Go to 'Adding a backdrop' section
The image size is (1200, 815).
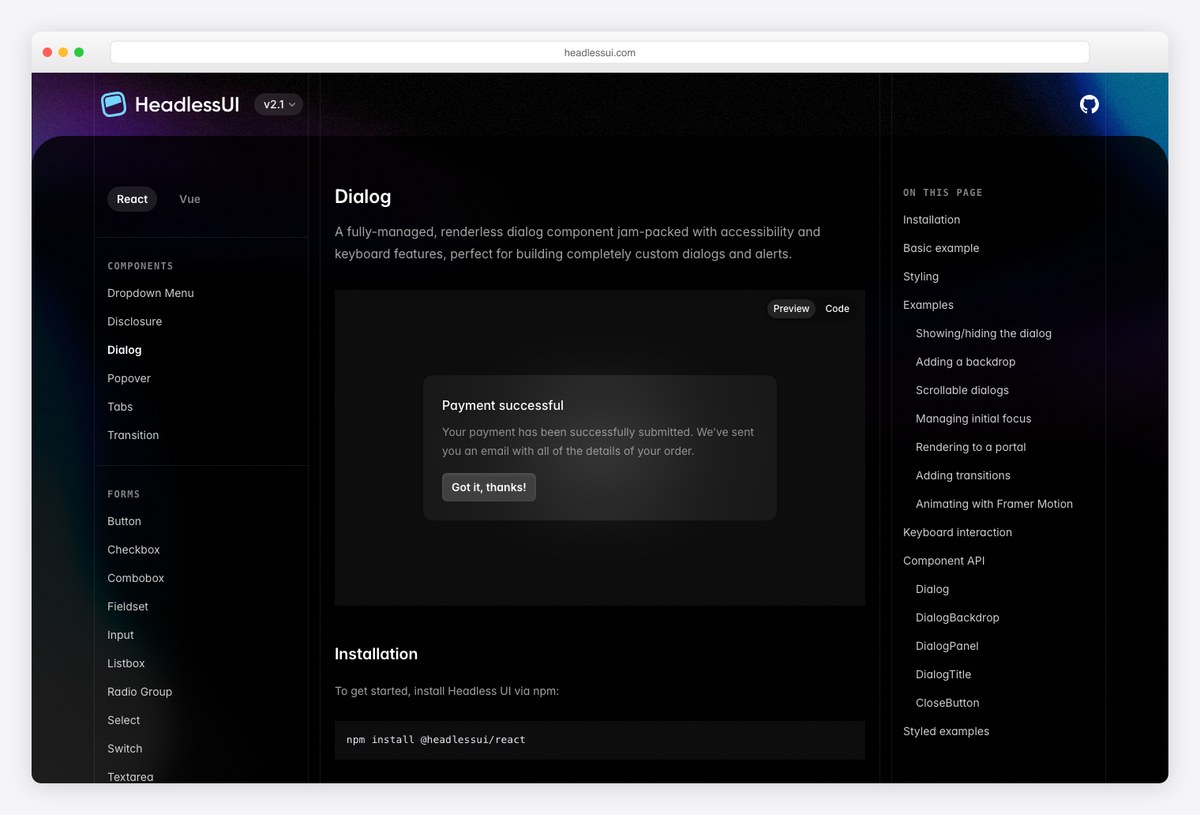click(965, 362)
